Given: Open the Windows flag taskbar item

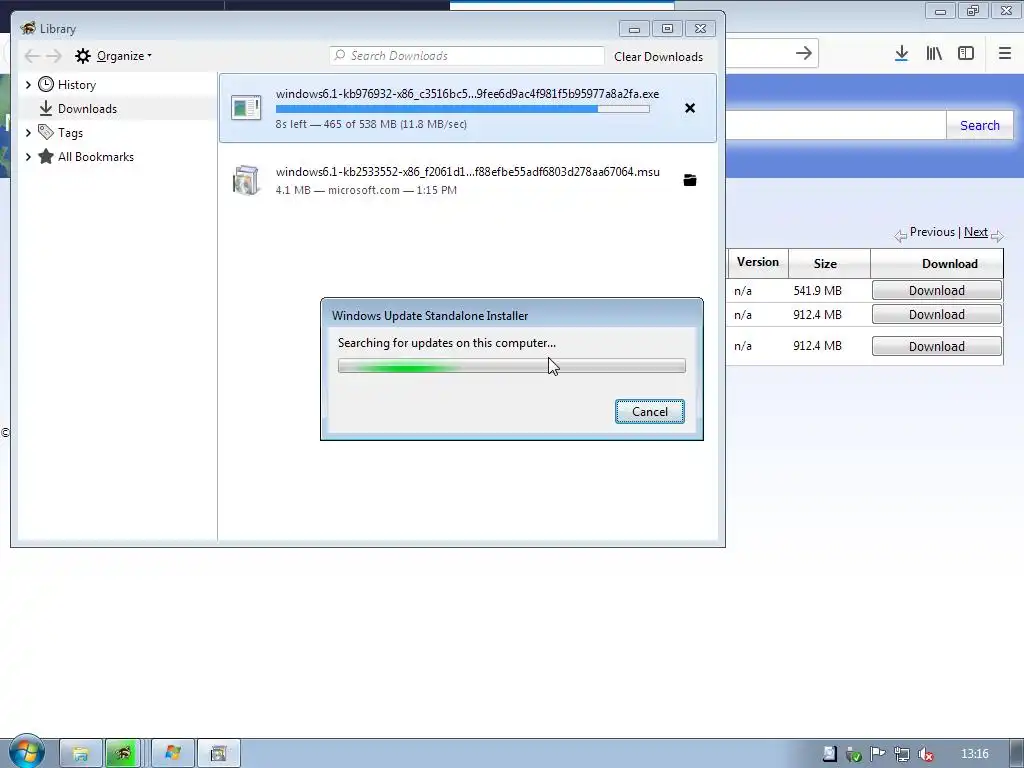Looking at the screenshot, I should point(172,754).
